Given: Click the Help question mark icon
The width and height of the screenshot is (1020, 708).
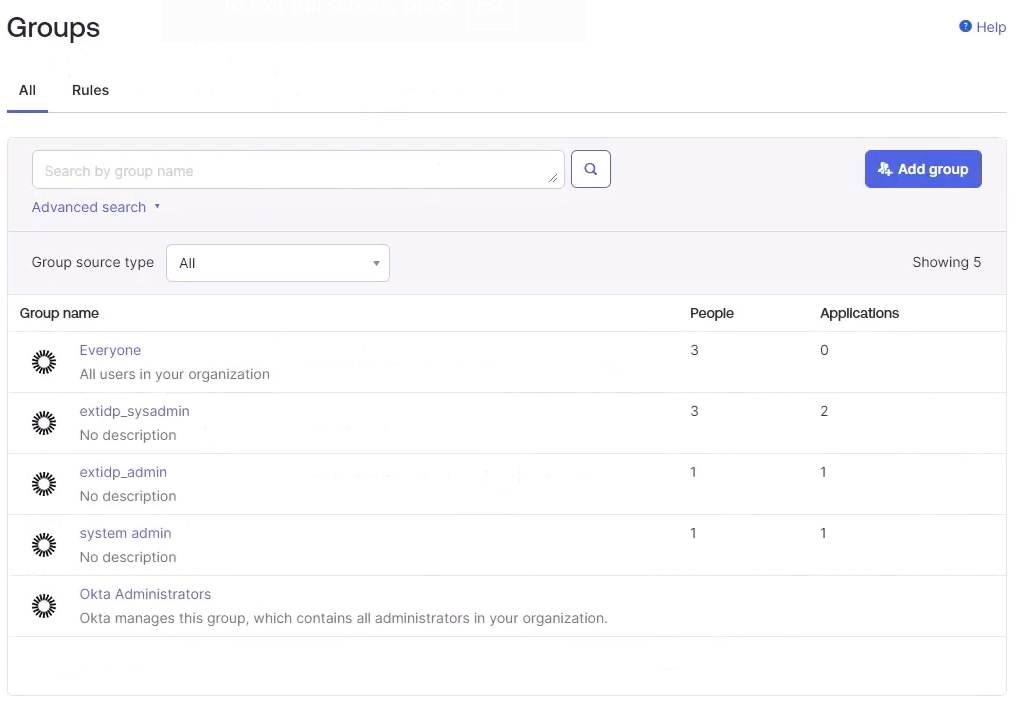Looking at the screenshot, I should [965, 27].
